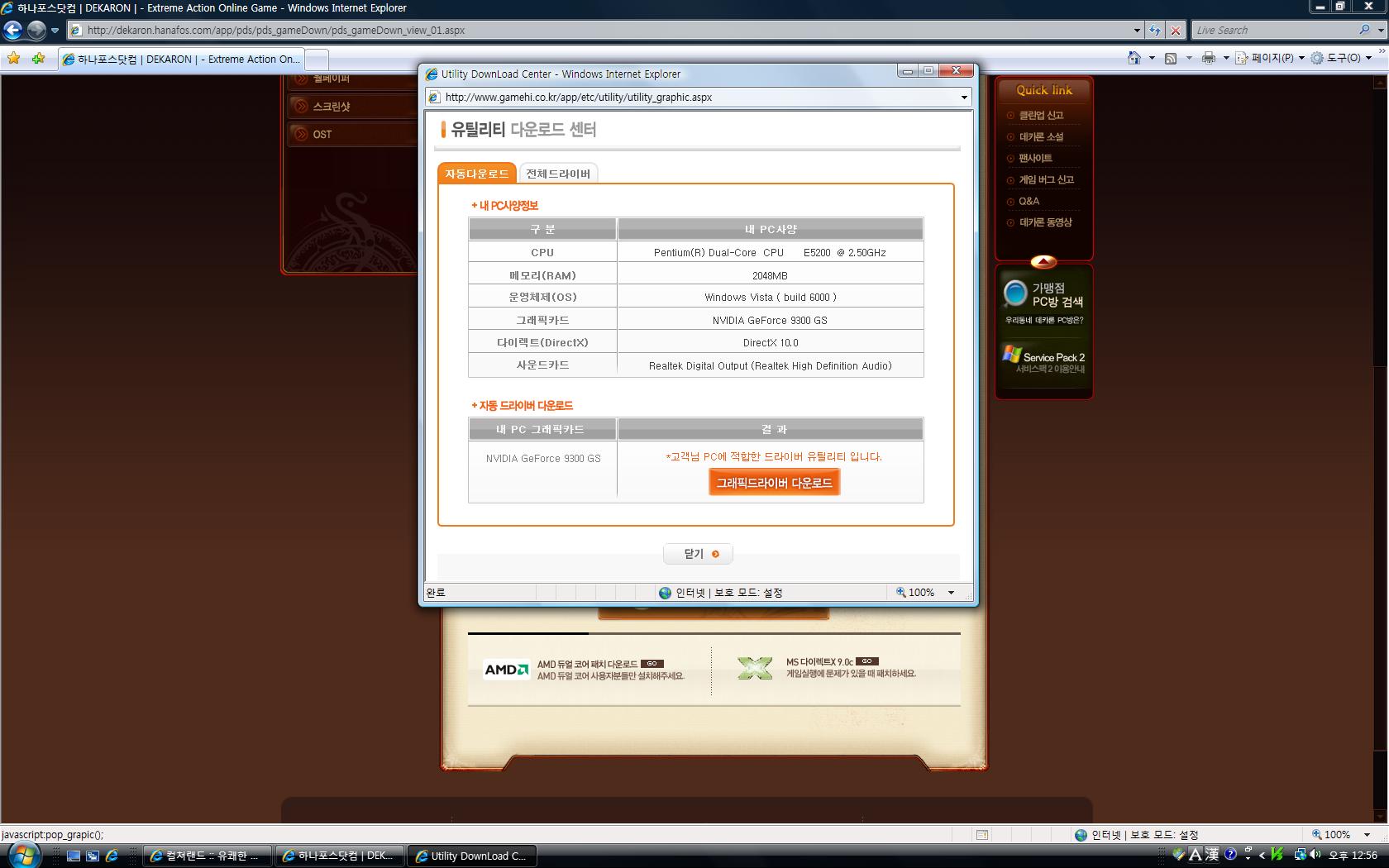Click the 그래픽드라이버 다운로드 button
The height and width of the screenshot is (868, 1389).
(774, 483)
